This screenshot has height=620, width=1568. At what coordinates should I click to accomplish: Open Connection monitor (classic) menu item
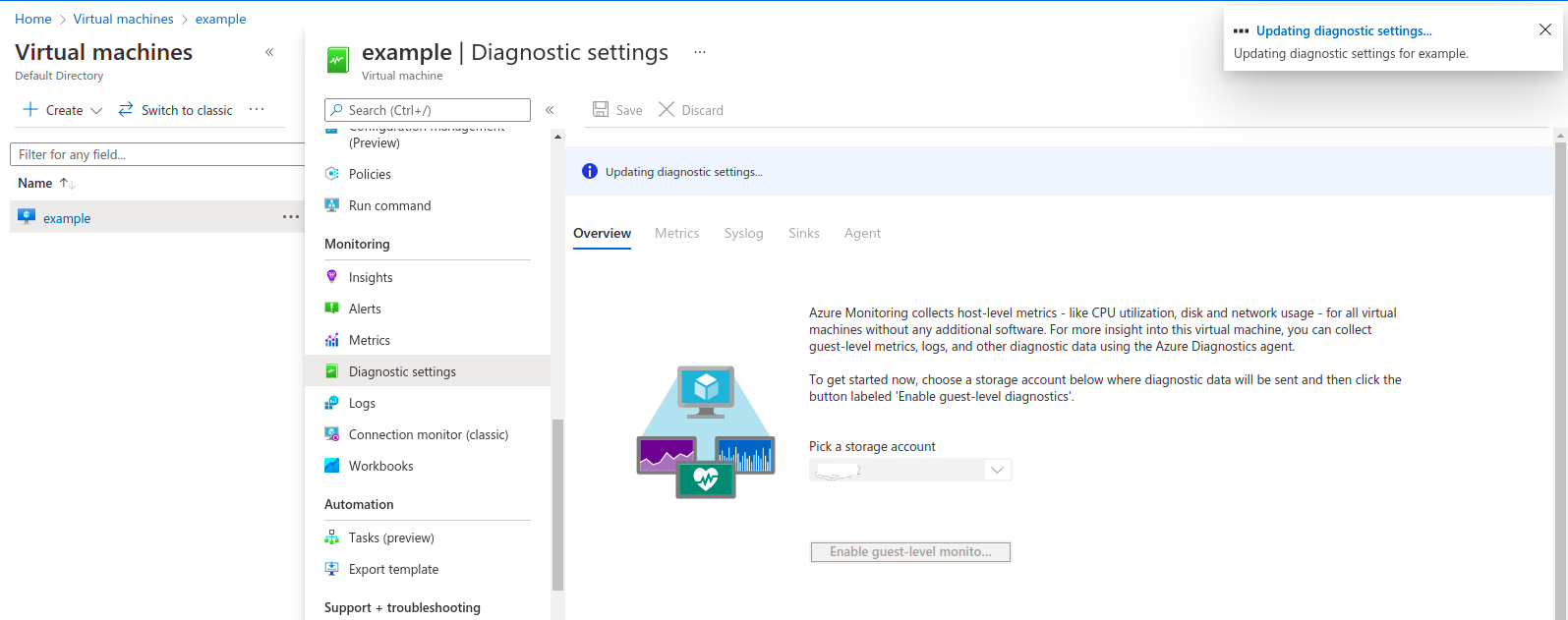428,434
